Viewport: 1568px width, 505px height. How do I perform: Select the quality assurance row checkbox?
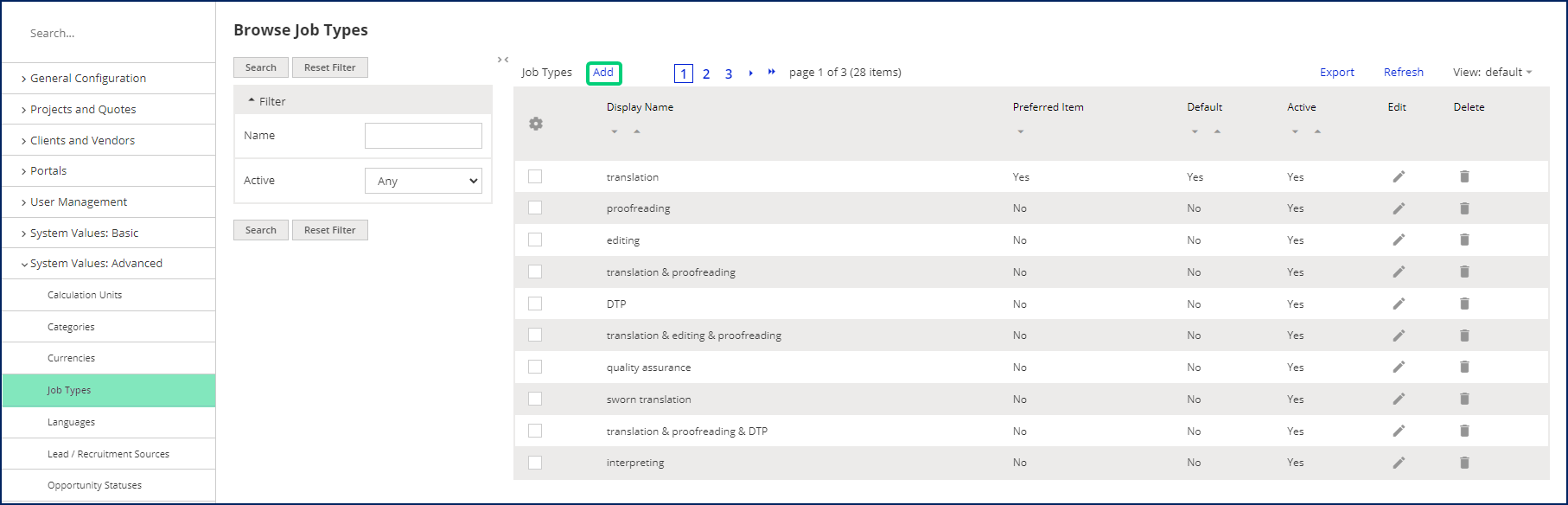coord(535,367)
